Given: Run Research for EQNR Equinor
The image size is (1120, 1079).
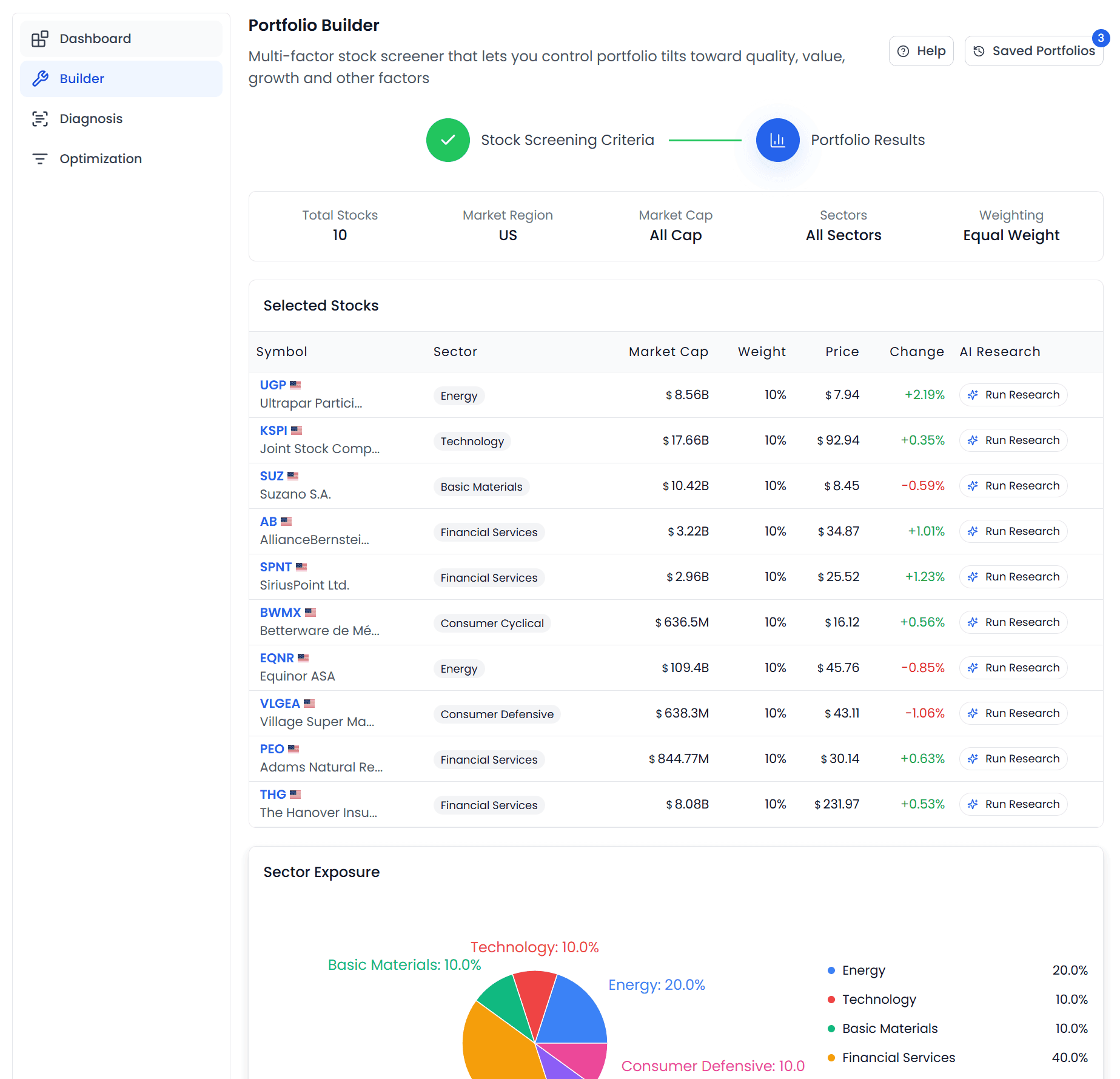Looking at the screenshot, I should coord(1013,668).
